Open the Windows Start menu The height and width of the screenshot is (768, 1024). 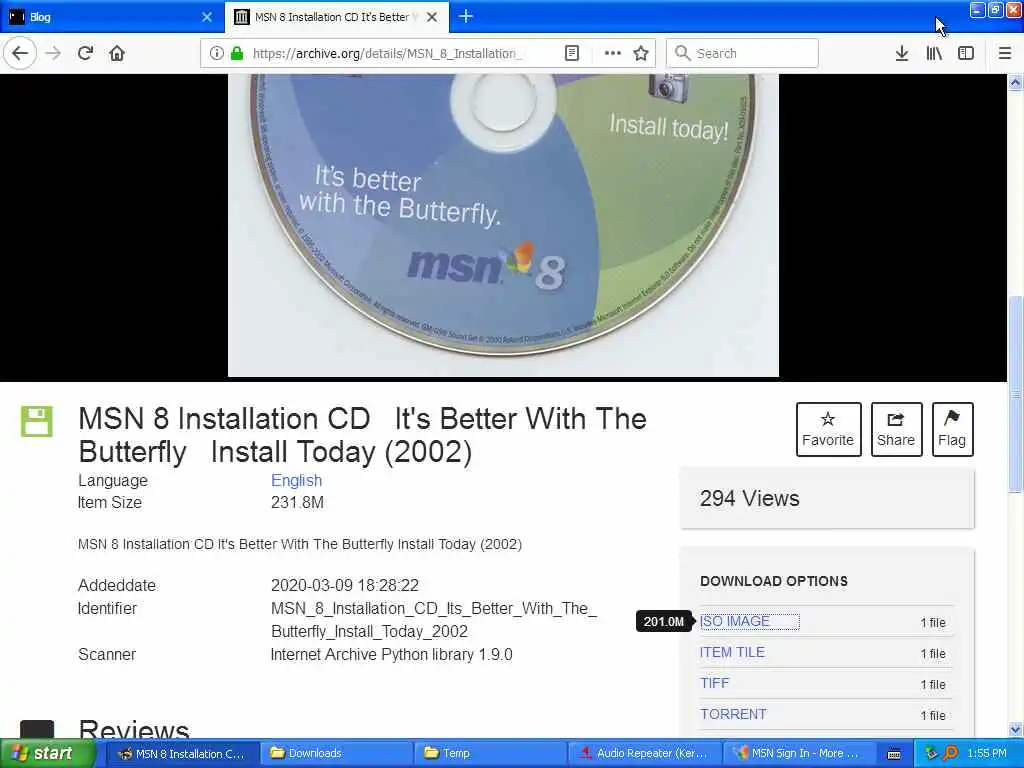pyautogui.click(x=47, y=754)
